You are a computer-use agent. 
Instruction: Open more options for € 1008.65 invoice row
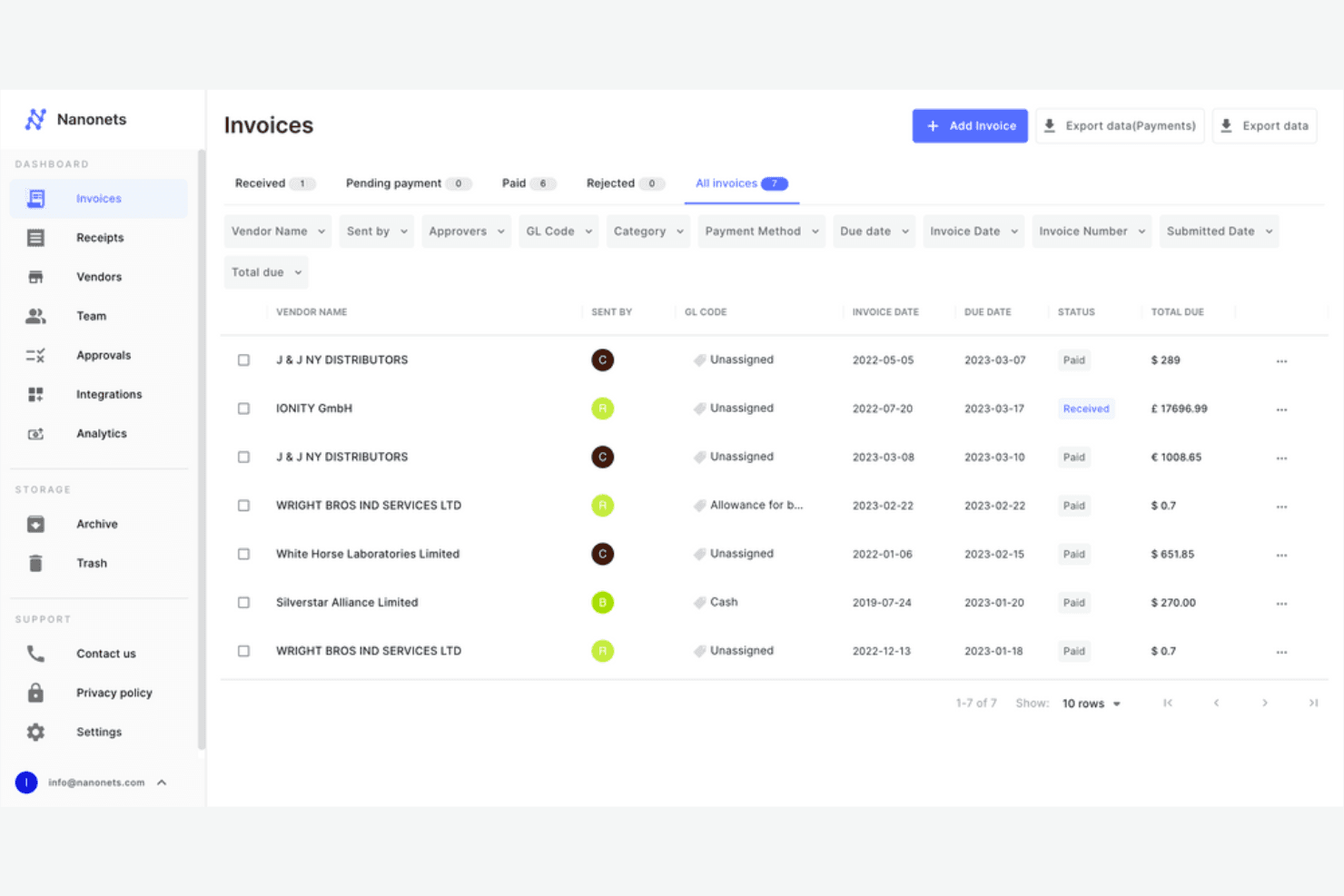1281,458
